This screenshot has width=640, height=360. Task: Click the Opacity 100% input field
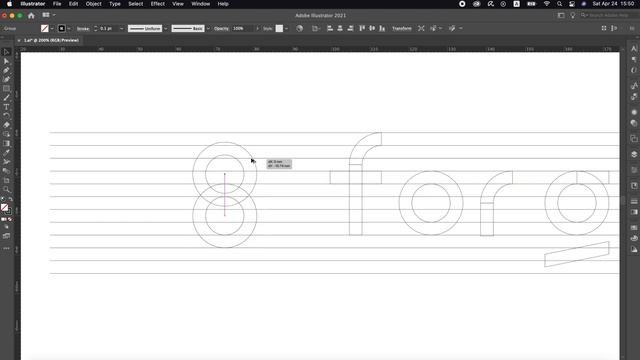pos(243,29)
